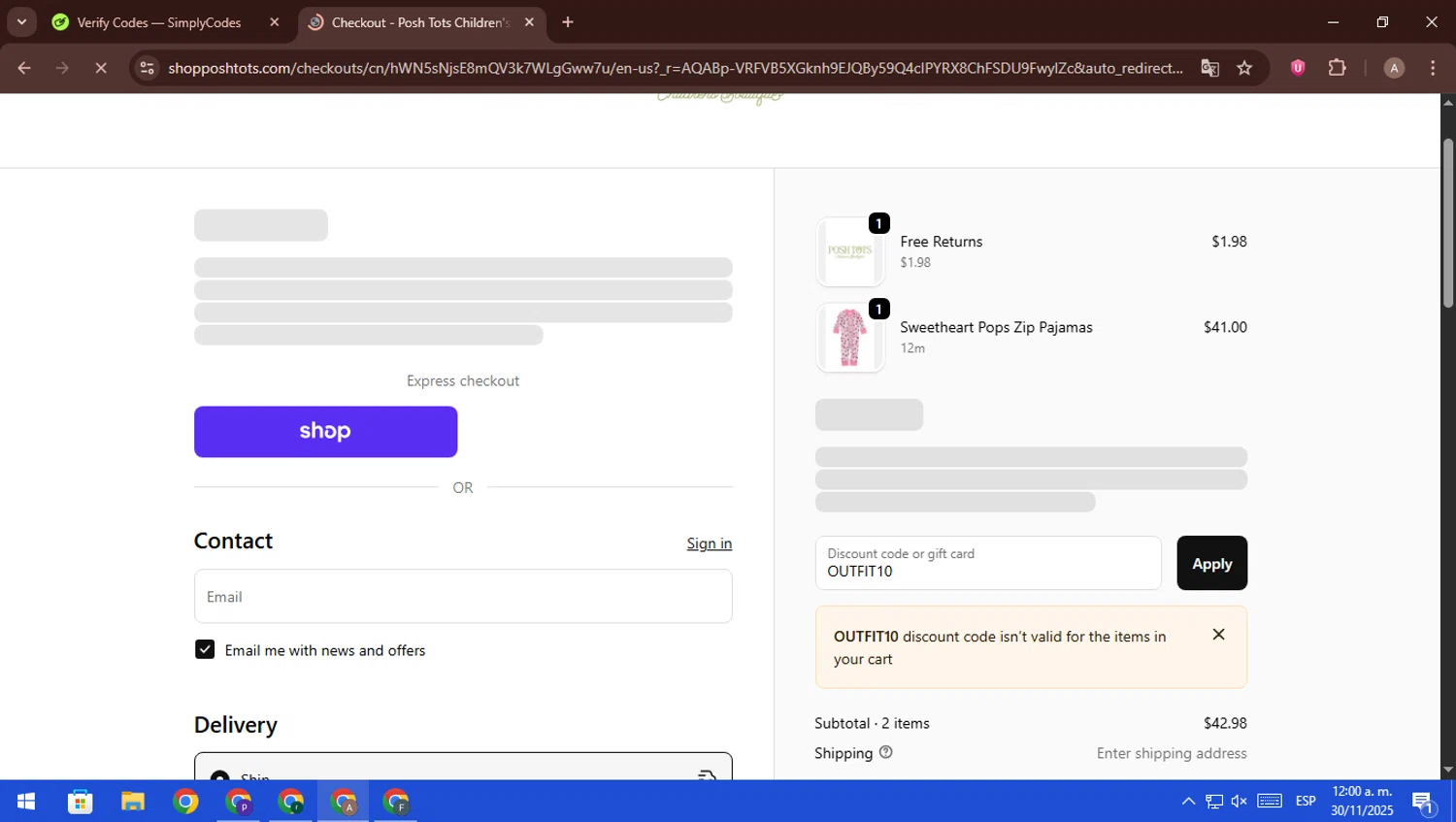Translate this page icon

point(1209,68)
